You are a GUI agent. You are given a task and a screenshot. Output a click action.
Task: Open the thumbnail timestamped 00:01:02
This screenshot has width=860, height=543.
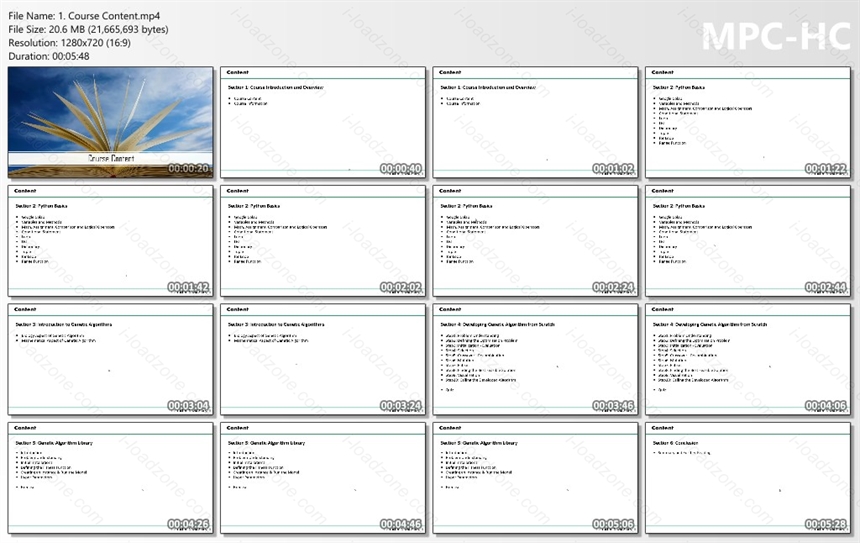tap(535, 122)
